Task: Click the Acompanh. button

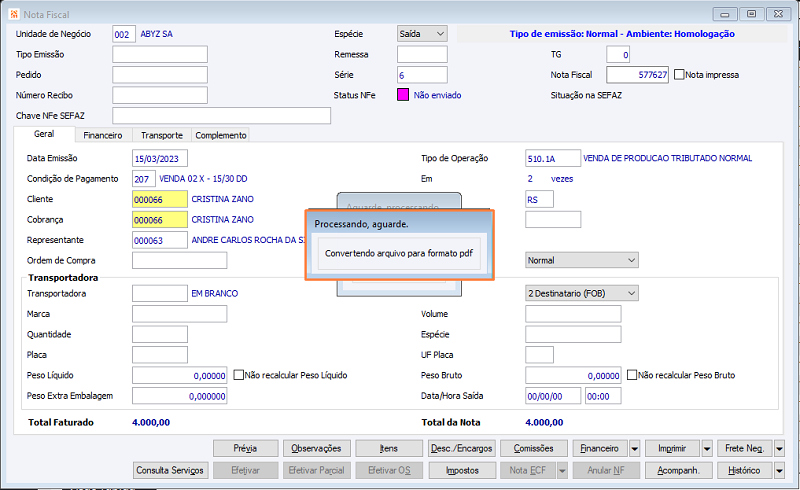Action: 679,471
